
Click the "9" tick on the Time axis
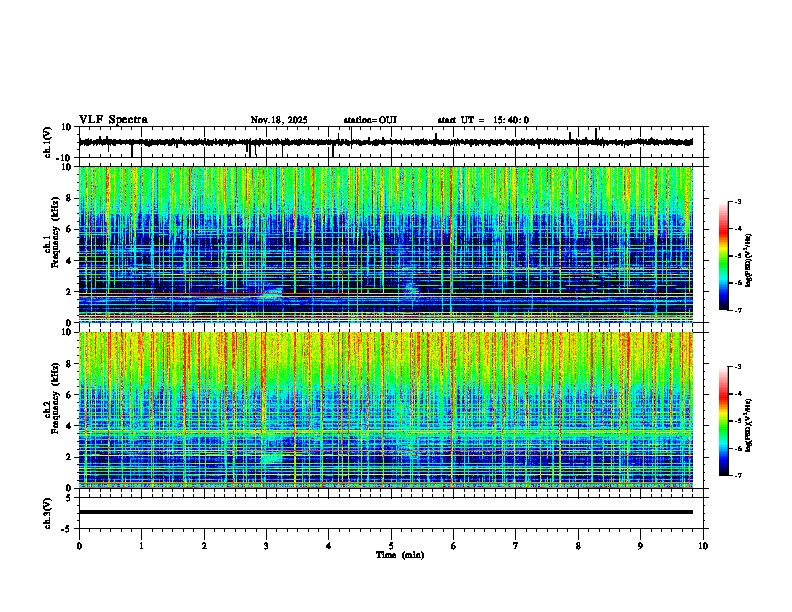pos(640,546)
